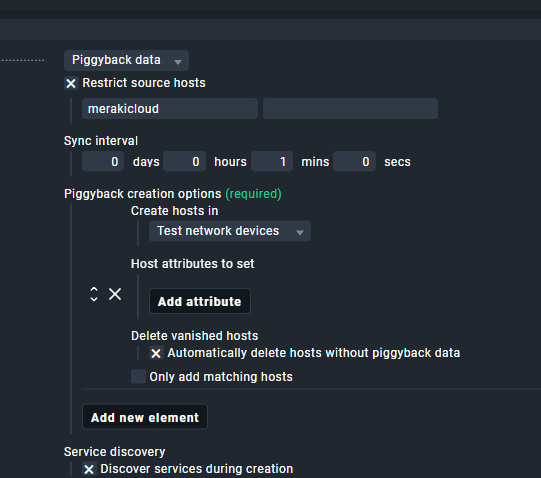Open Test network devices folder dropdown

click(x=230, y=231)
